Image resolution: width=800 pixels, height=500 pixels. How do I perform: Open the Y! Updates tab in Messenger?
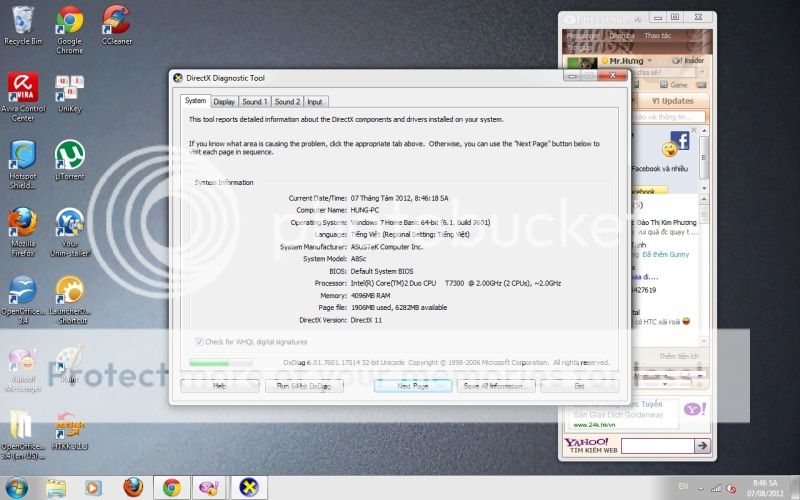[672, 101]
